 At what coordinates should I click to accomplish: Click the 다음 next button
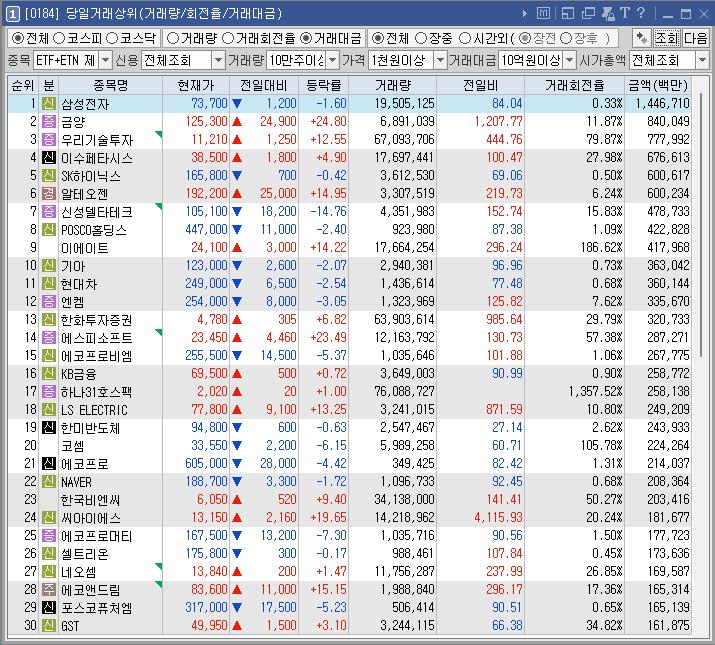(x=695, y=38)
